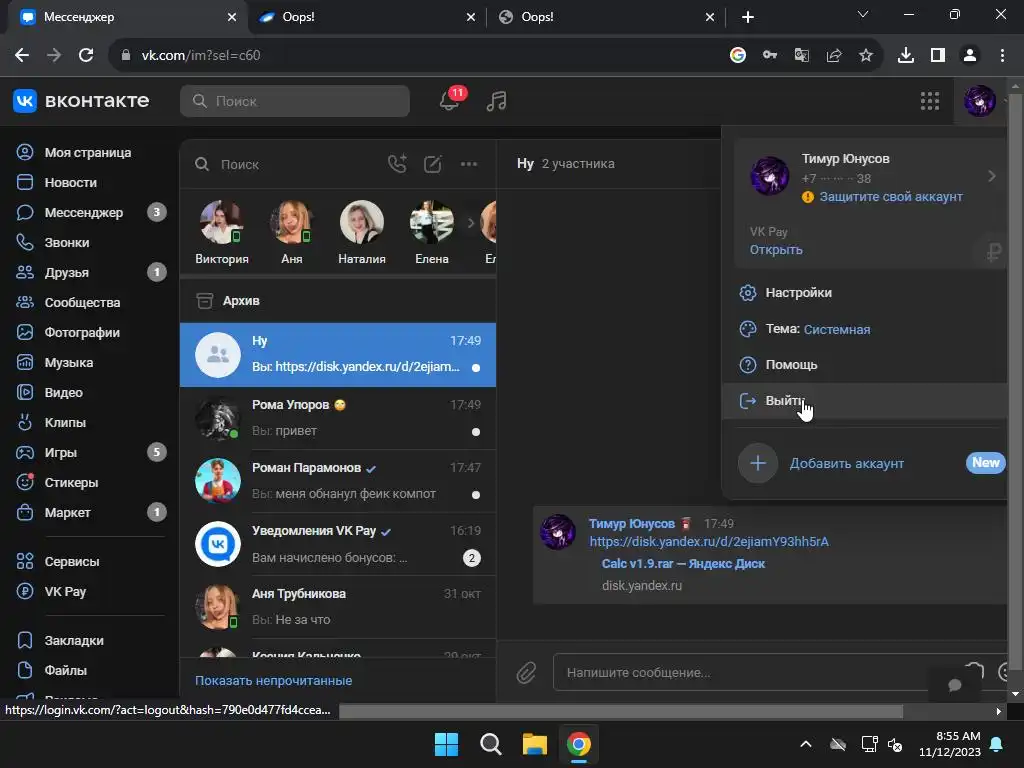
Task: Open Игры in sidebar
Action: click(60, 453)
